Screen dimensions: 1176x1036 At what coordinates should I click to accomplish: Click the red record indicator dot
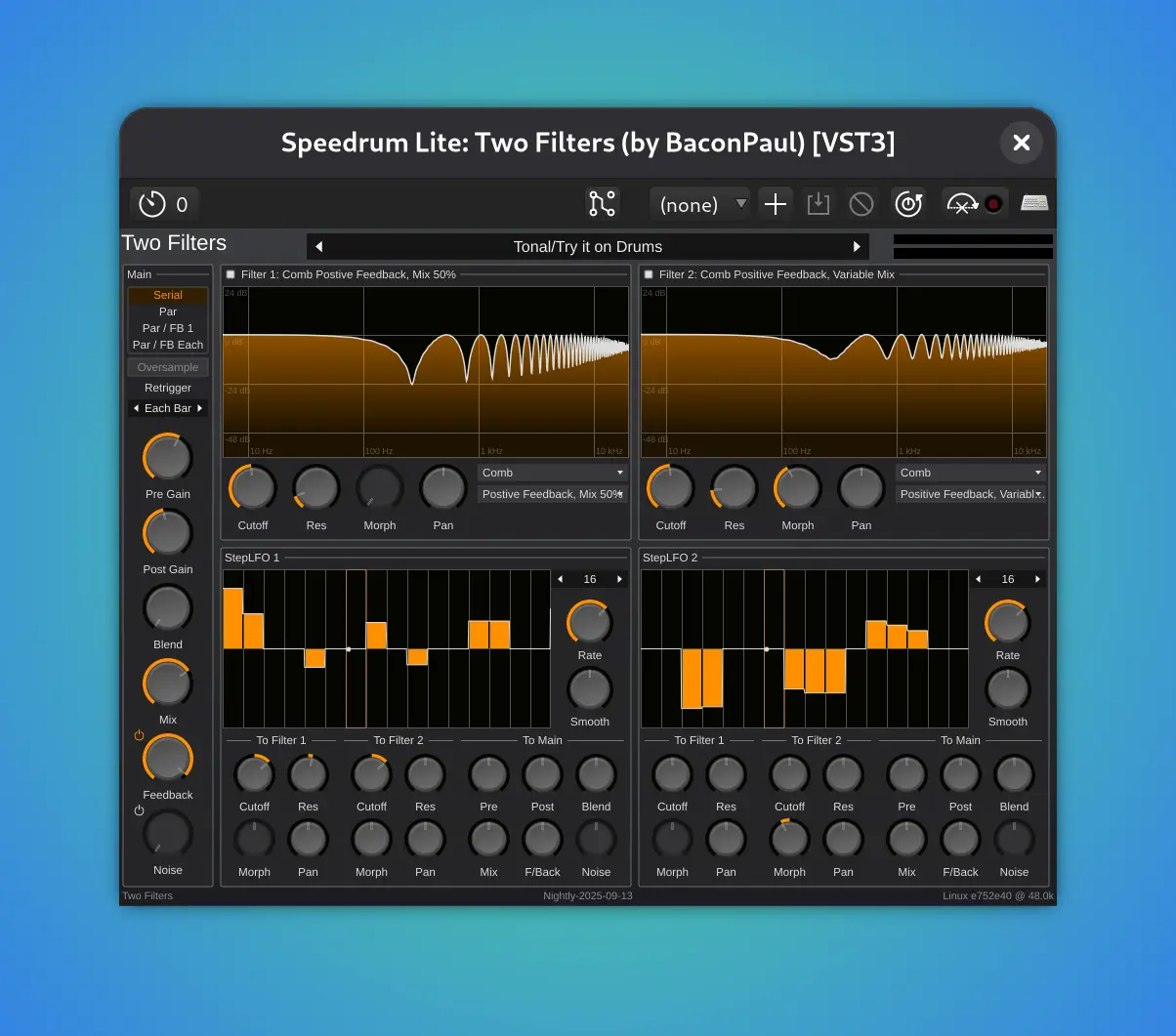pyautogui.click(x=993, y=204)
